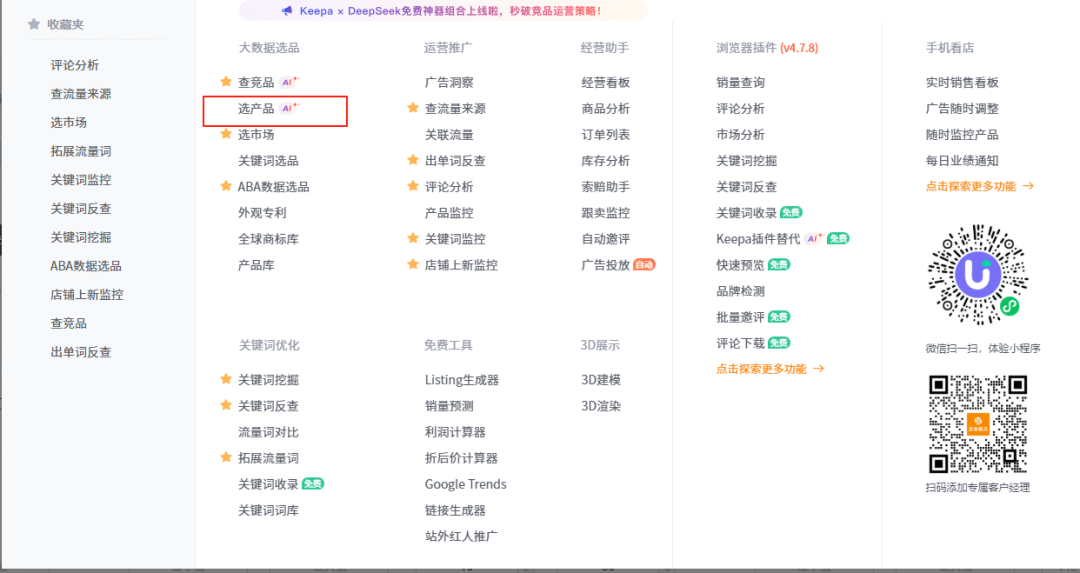Toggle favorite star for 关键词挖掘 in 关键词优化
Image resolution: width=1080 pixels, height=573 pixels.
pos(226,379)
